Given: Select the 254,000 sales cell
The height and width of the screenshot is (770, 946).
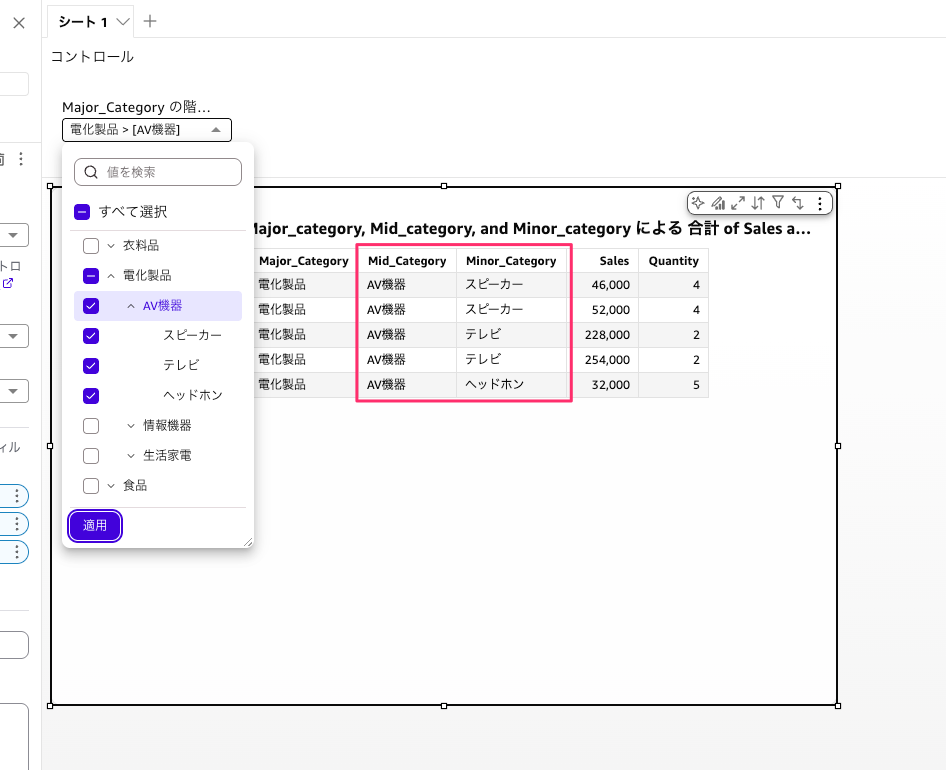Looking at the screenshot, I should 607,360.
